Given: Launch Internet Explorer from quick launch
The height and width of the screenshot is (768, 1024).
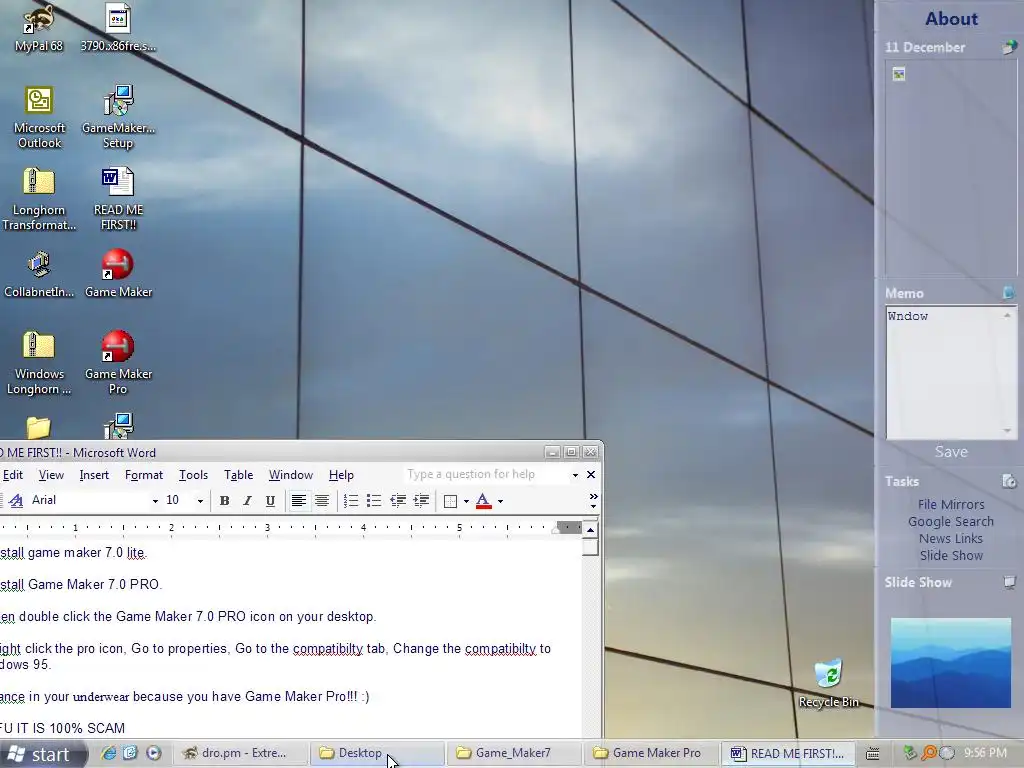Looking at the screenshot, I should click(108, 753).
